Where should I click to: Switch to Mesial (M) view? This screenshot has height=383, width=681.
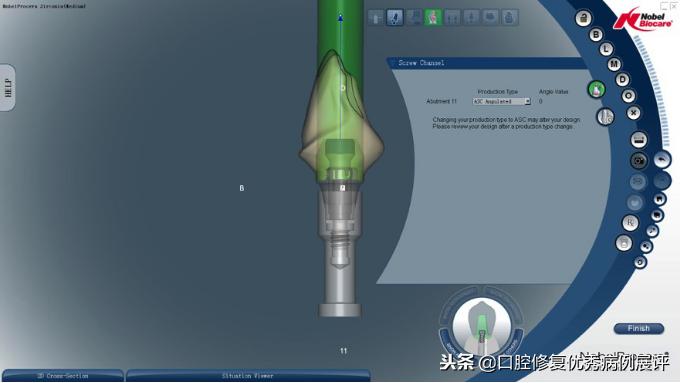[x=614, y=65]
